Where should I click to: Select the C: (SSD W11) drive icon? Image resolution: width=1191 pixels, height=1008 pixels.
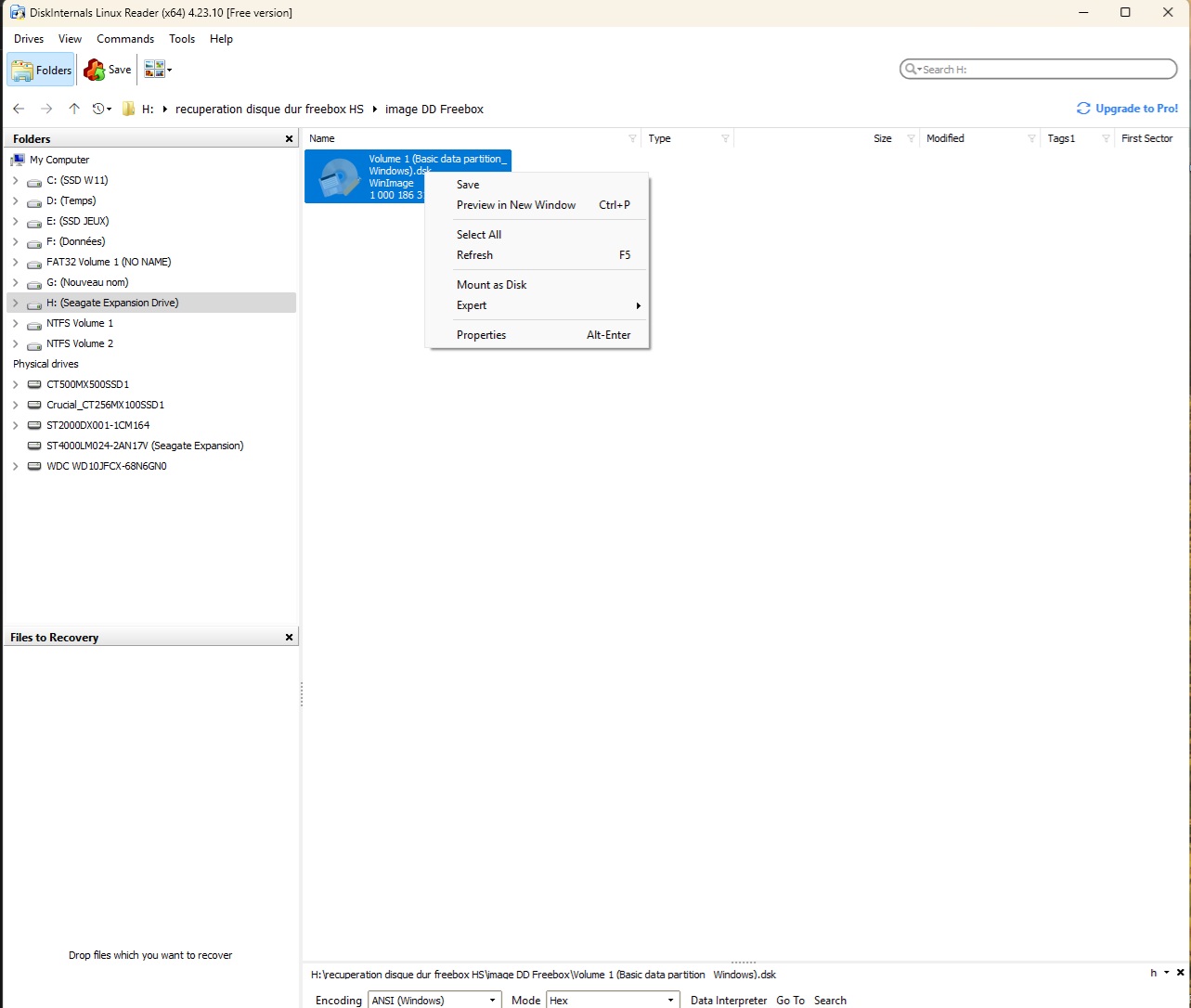34,181
